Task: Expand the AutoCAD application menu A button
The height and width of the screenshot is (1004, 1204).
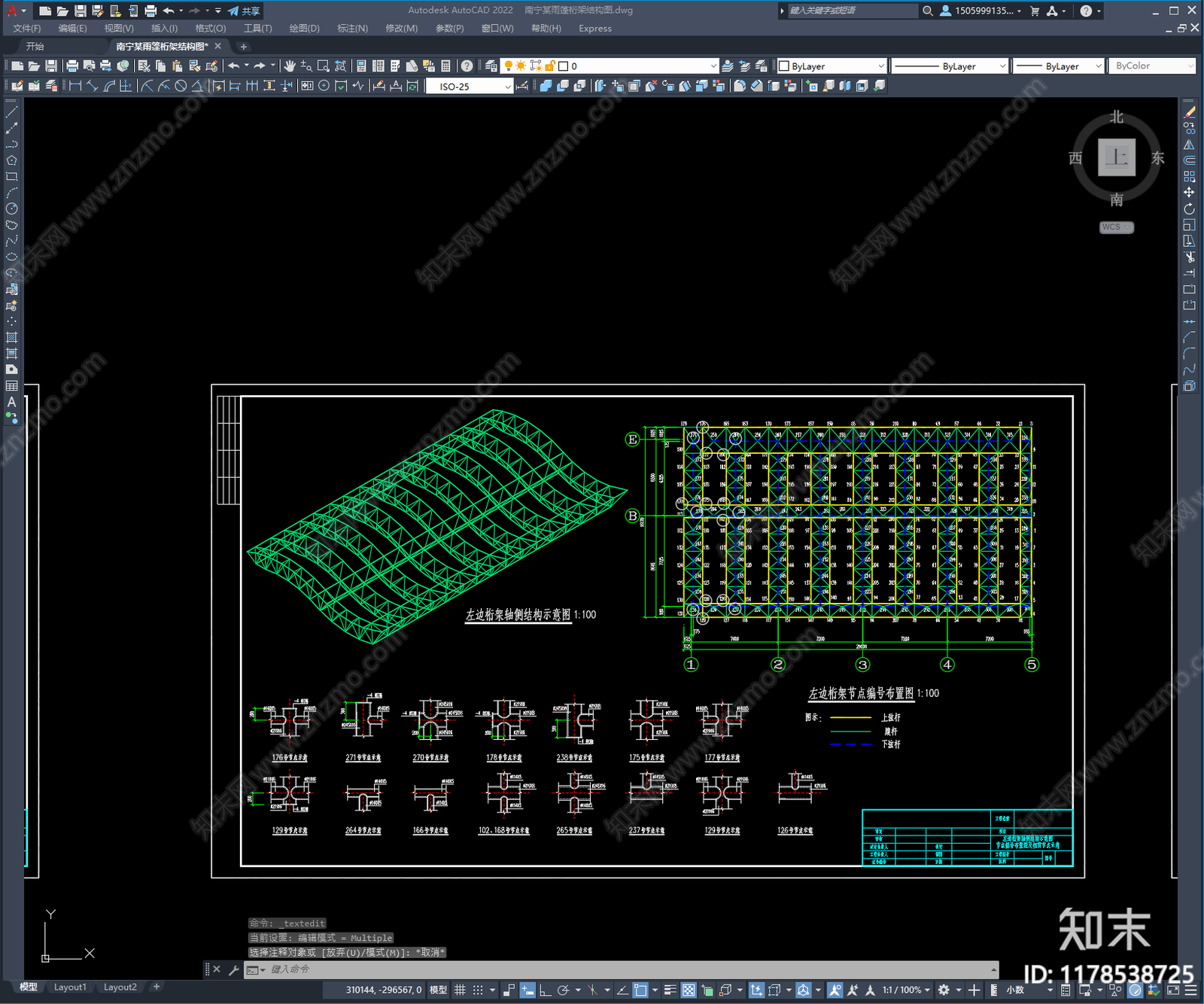Action: (15, 11)
